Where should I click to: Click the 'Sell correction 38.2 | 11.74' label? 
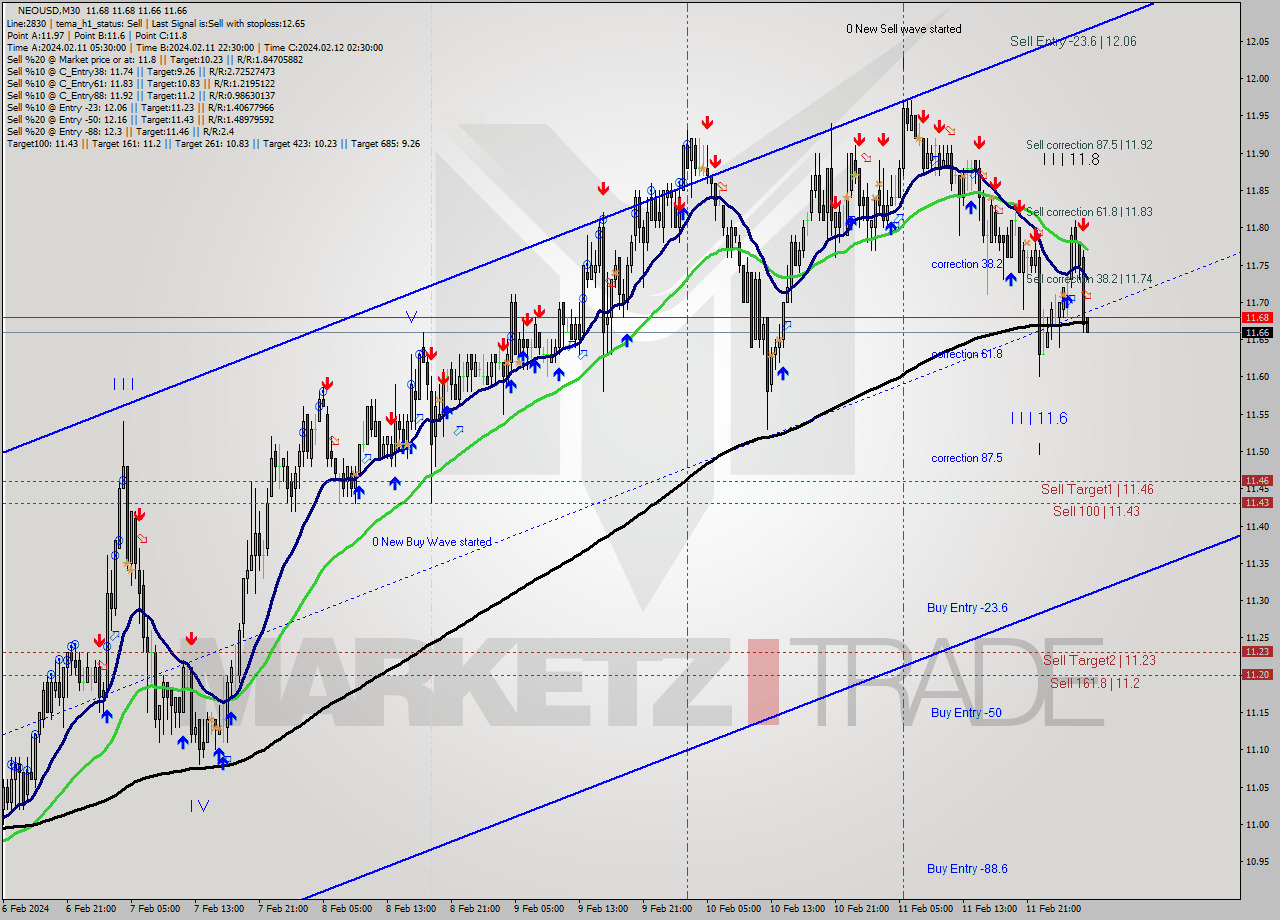click(x=1089, y=279)
